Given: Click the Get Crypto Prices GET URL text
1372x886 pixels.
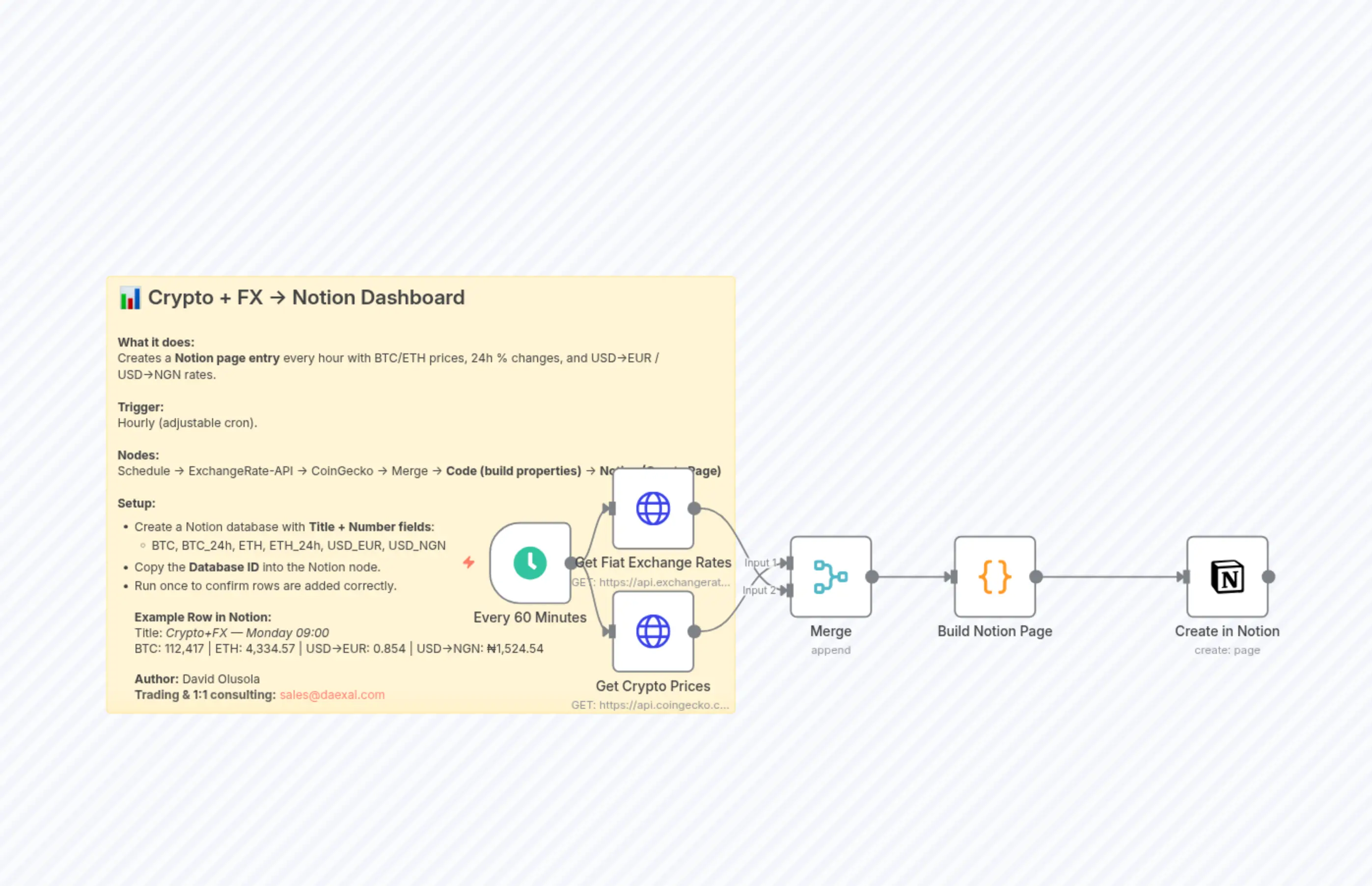Looking at the screenshot, I should coord(650,705).
